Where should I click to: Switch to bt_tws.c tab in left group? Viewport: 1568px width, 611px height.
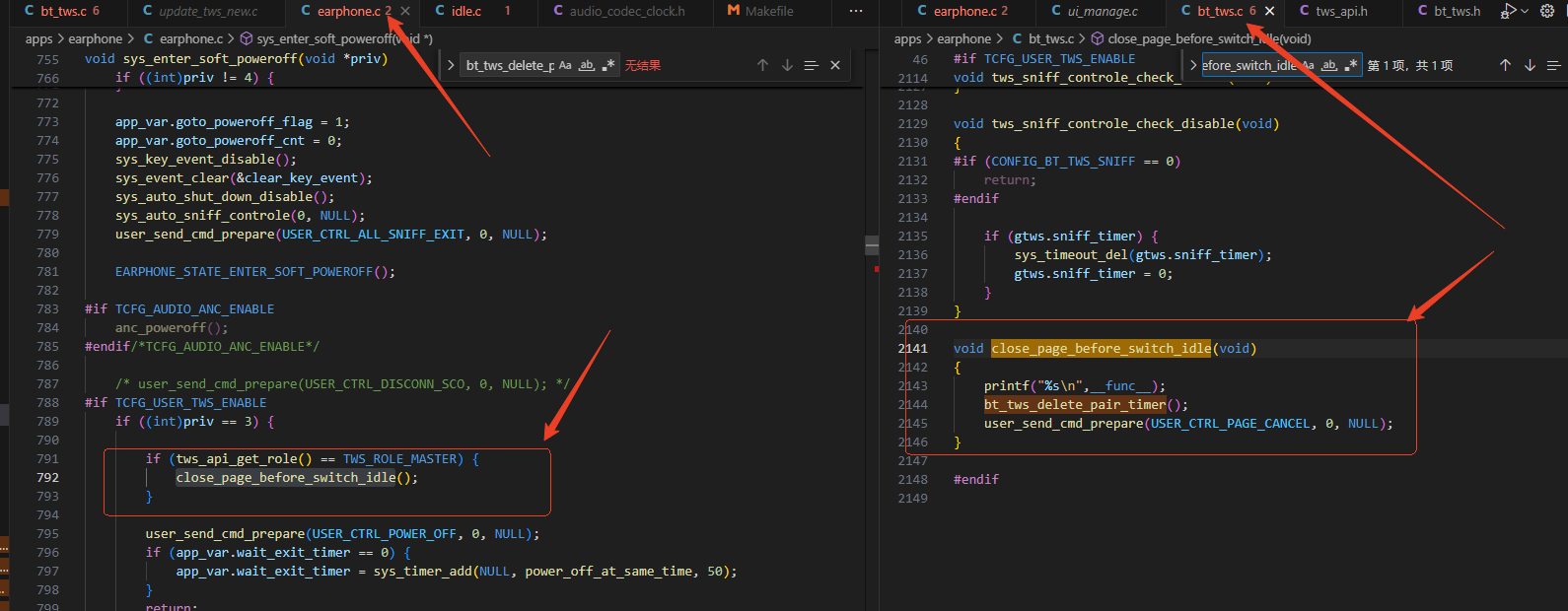pyautogui.click(x=62, y=11)
